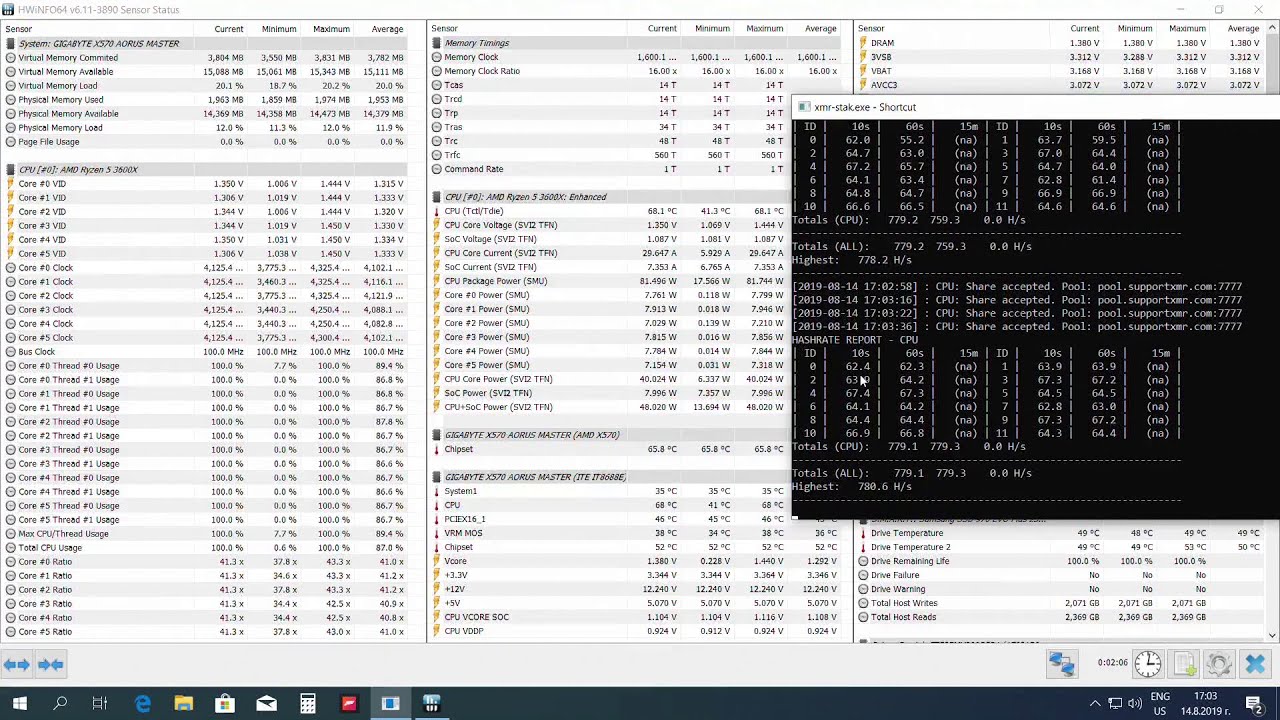Image resolution: width=1280 pixels, height=720 pixels.
Task: Launch Microsoft Edge from taskbar
Action: [142, 704]
